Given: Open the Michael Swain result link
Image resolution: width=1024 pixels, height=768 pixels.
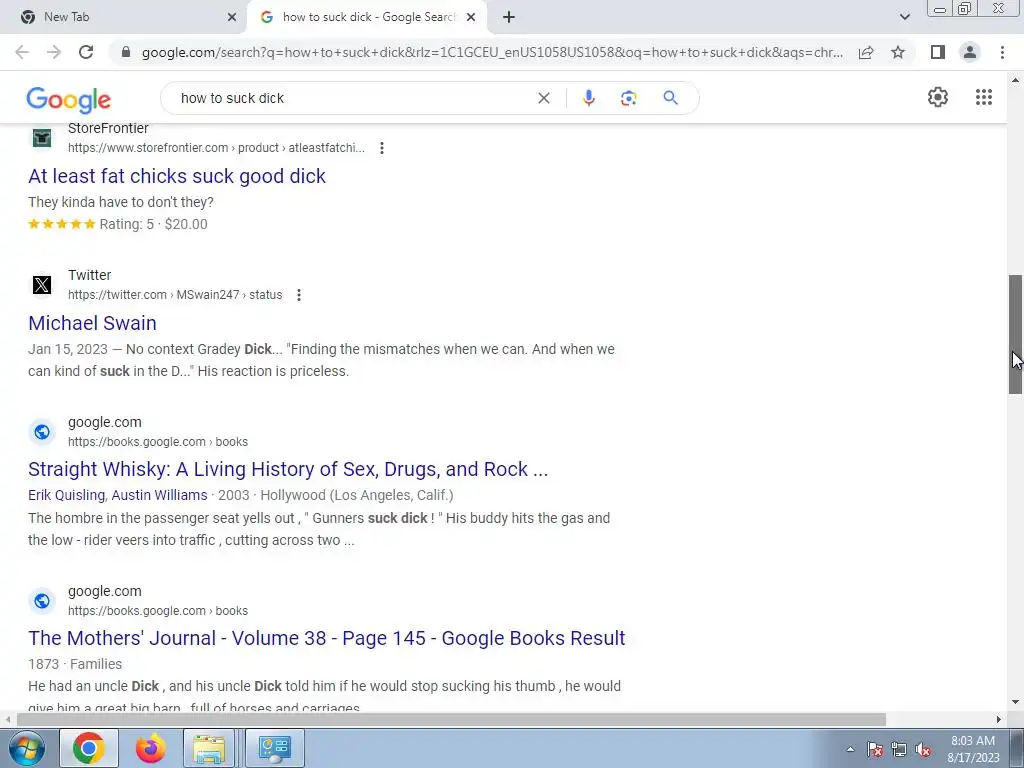Looking at the screenshot, I should coord(92,323).
